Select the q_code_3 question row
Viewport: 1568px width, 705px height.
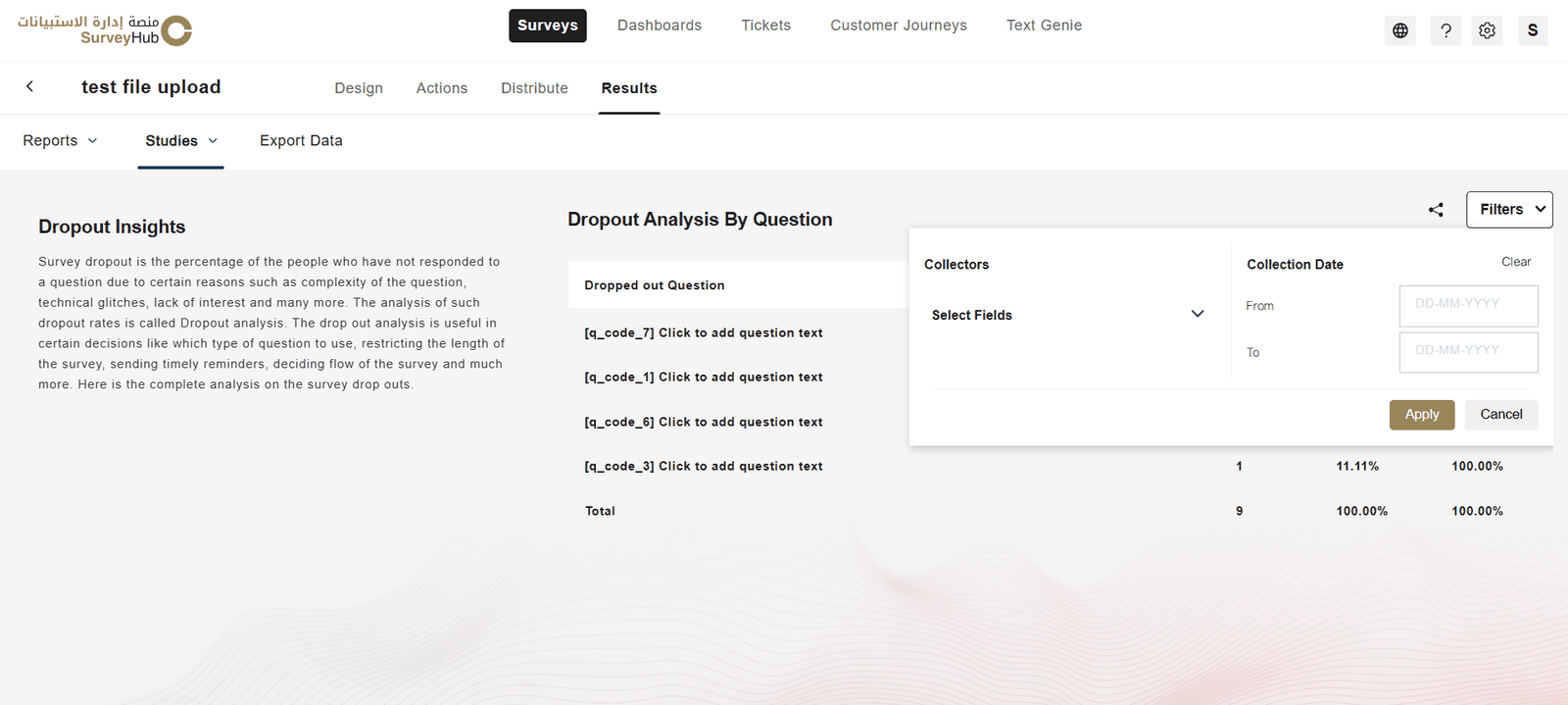[704, 466]
